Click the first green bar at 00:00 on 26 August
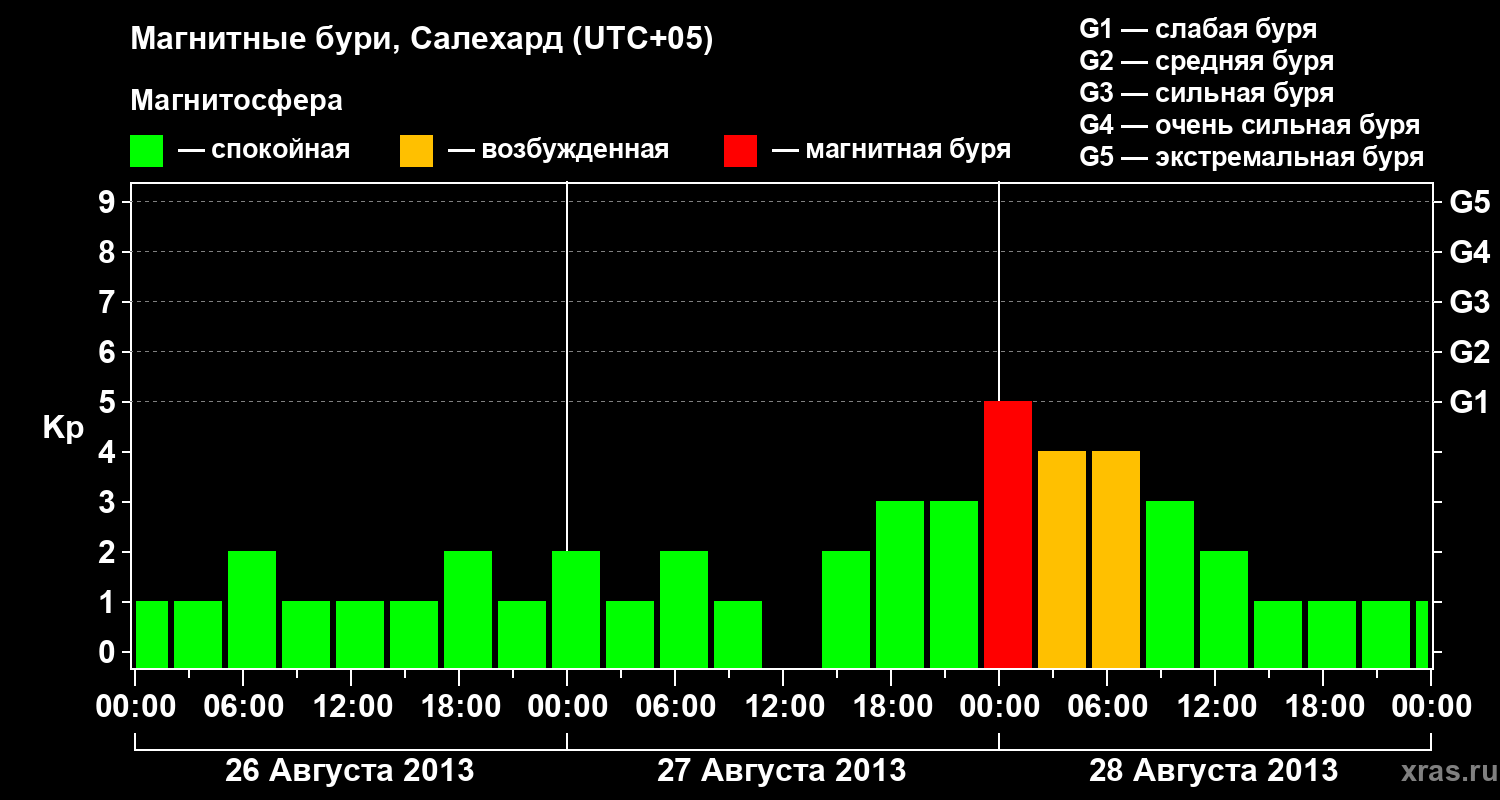Viewport: 1500px width, 800px height. [152, 634]
